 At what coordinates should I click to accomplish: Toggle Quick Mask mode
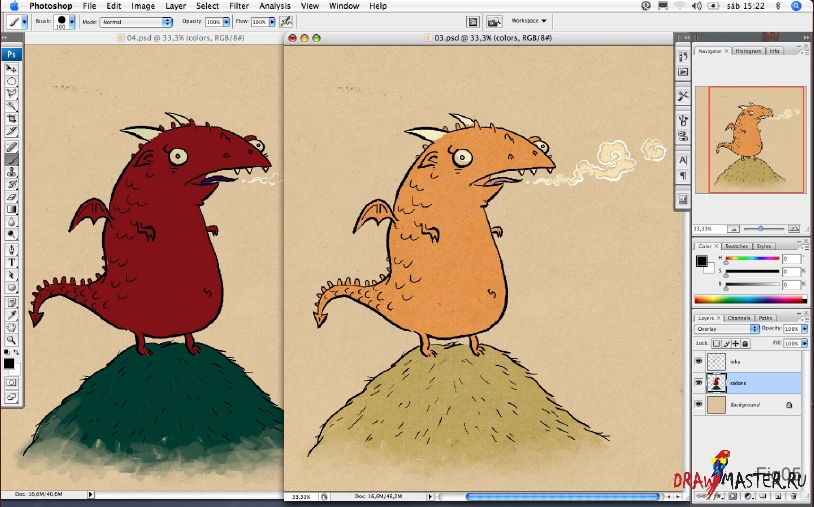(11, 382)
